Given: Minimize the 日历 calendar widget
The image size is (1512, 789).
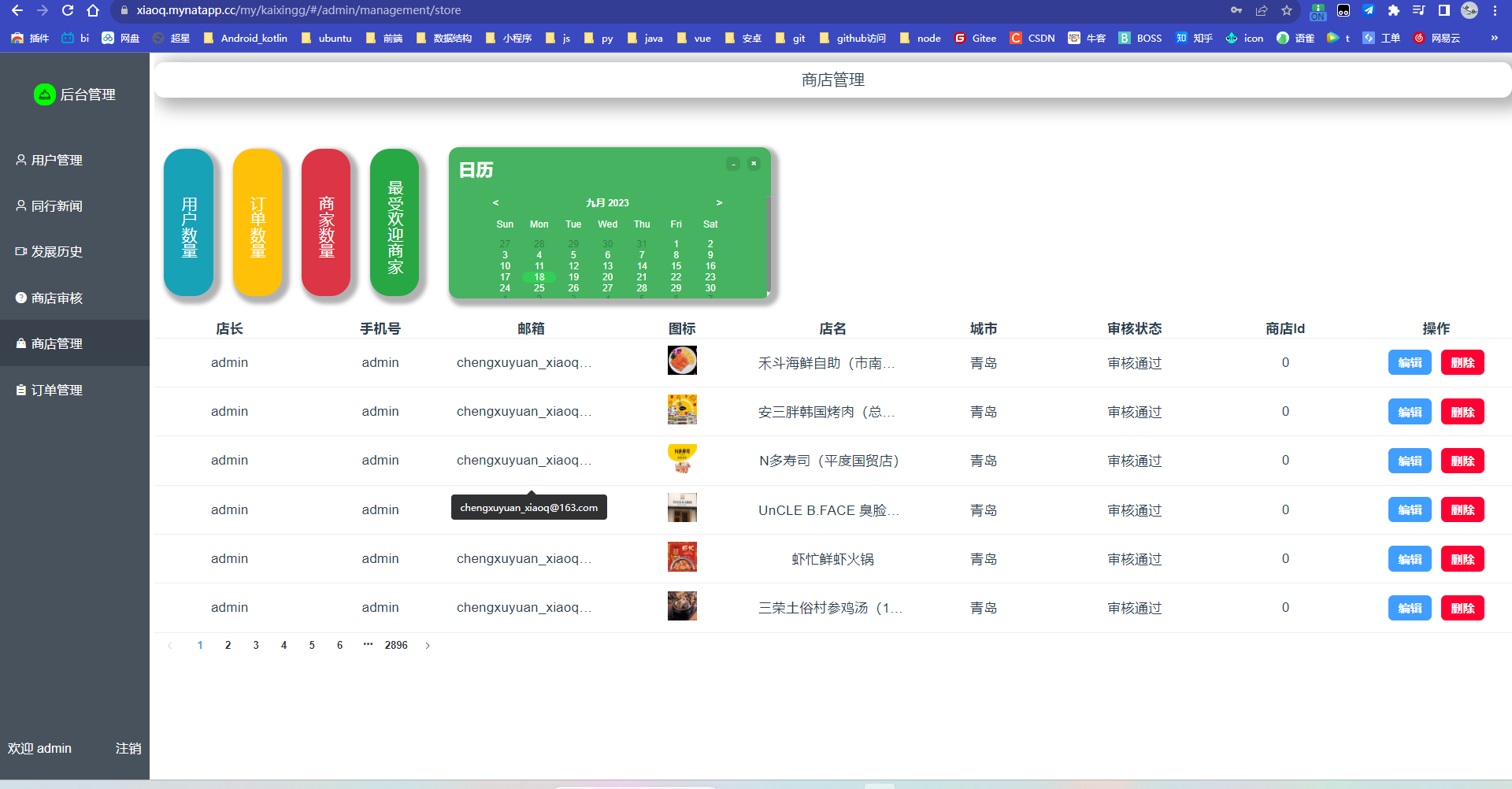Looking at the screenshot, I should click(x=733, y=164).
